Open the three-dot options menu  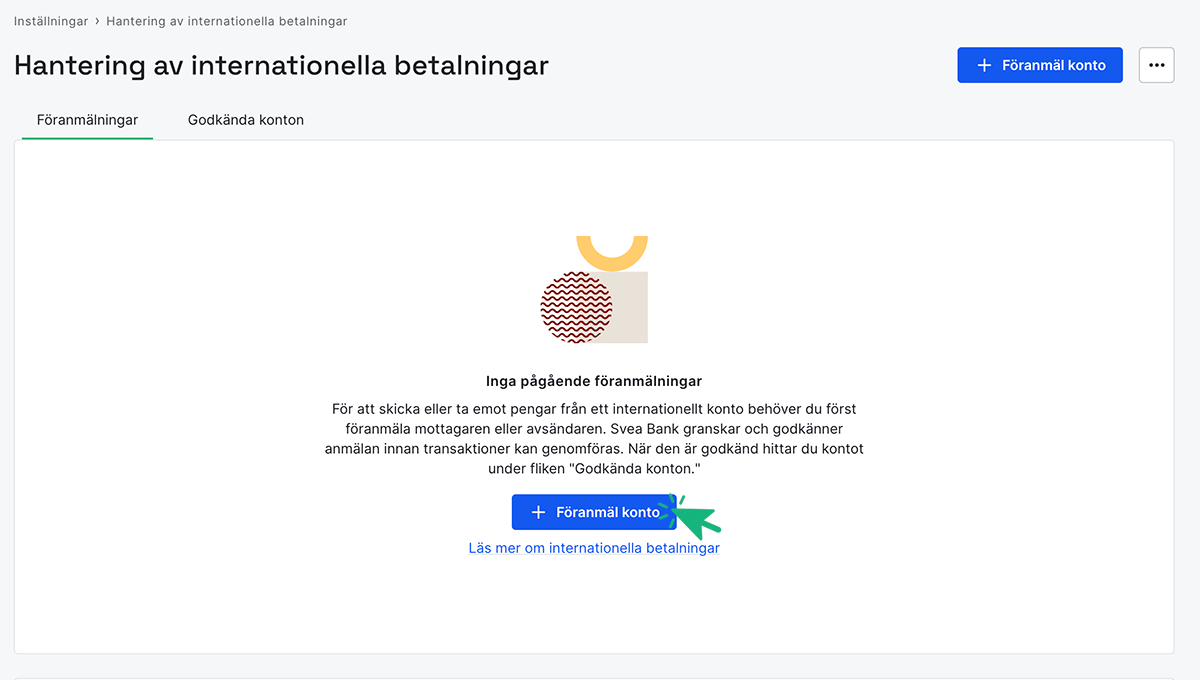coord(1156,64)
